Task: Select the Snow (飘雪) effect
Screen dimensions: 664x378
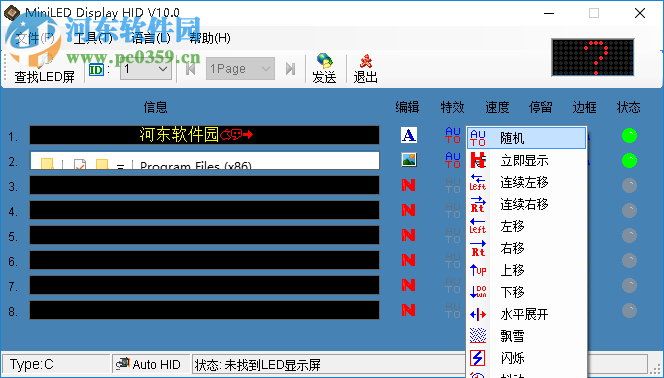Action: point(526,337)
